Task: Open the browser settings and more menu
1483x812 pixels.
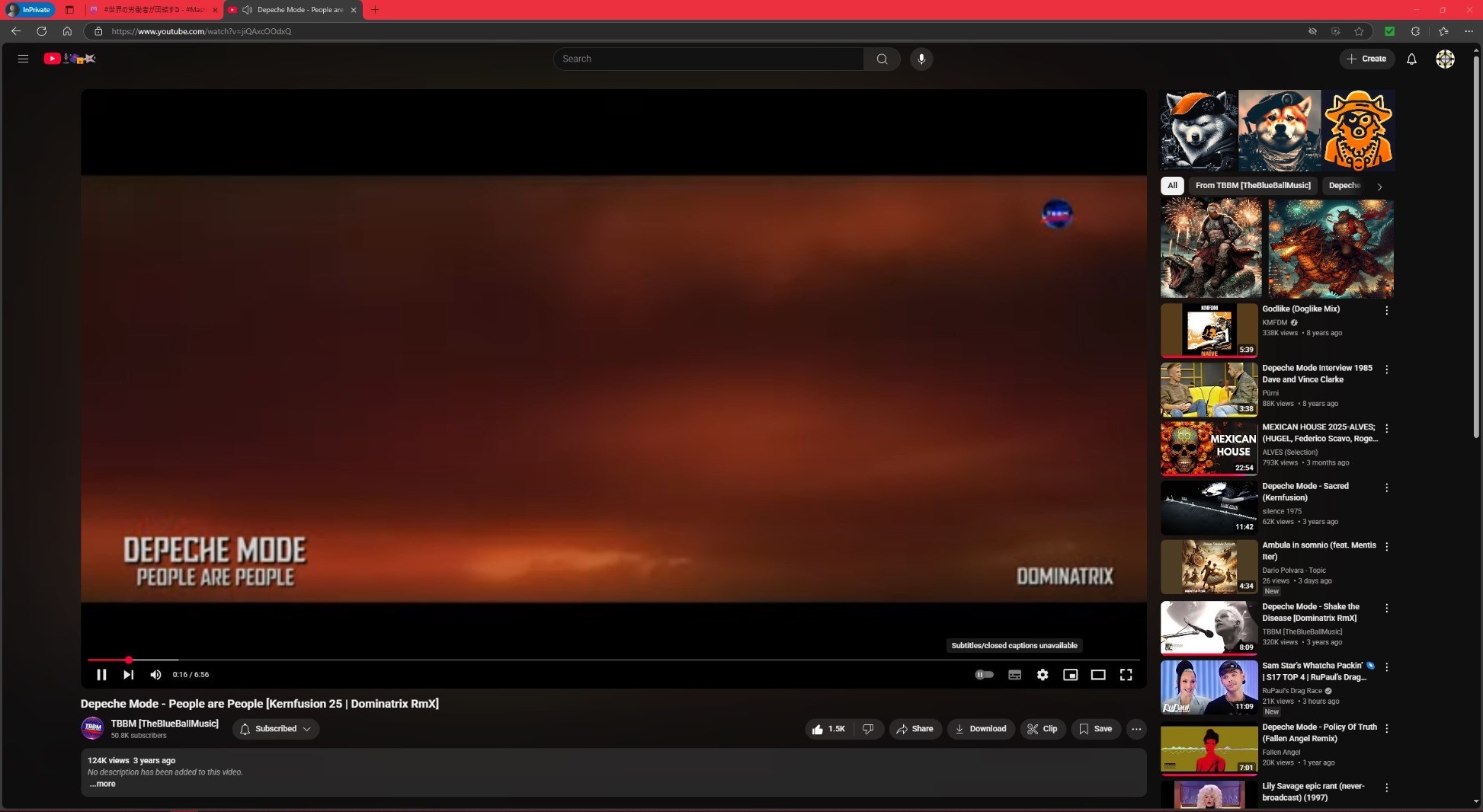Action: coord(1469,31)
